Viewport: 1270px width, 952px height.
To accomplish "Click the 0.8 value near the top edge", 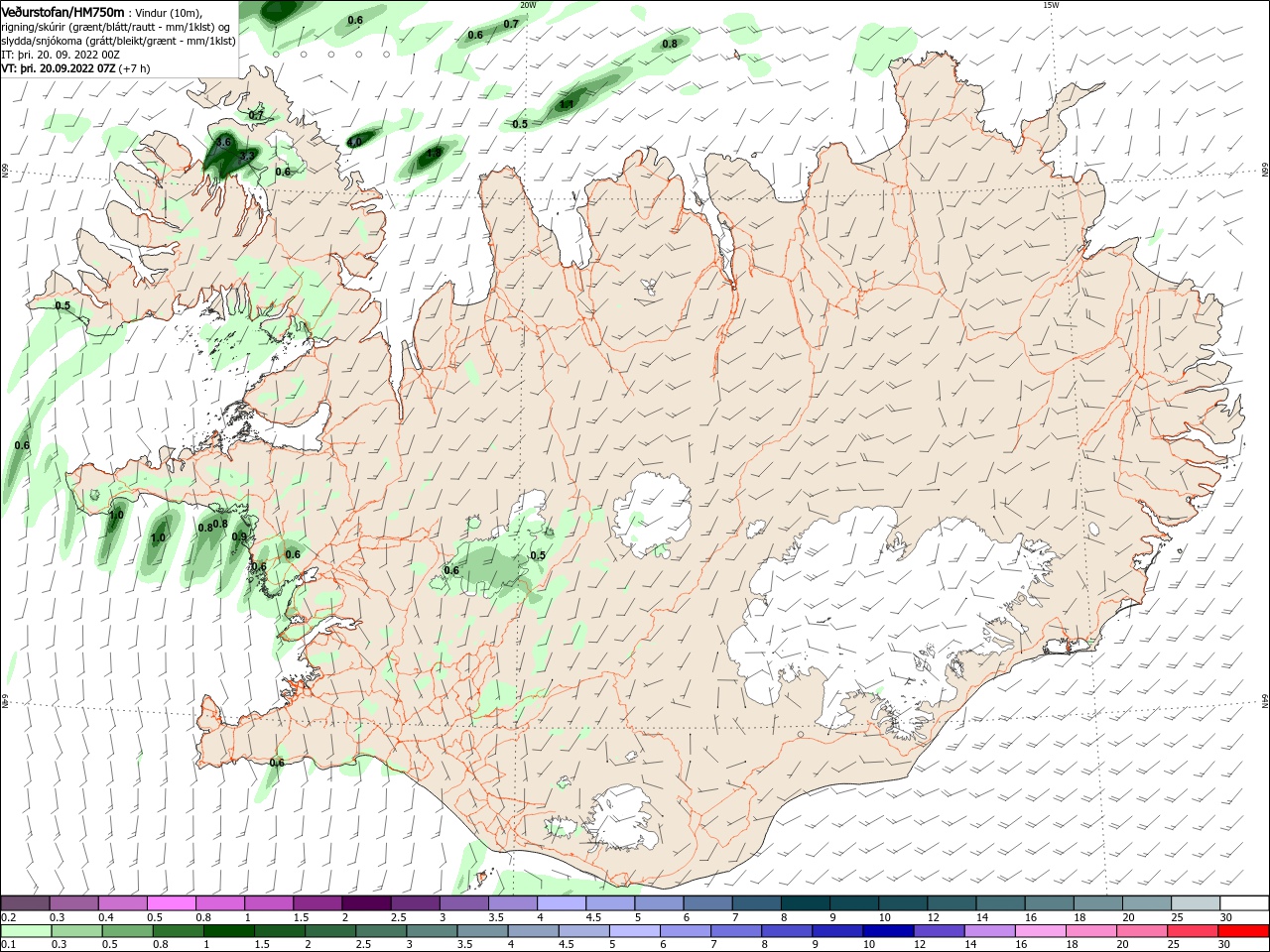I will [x=670, y=44].
